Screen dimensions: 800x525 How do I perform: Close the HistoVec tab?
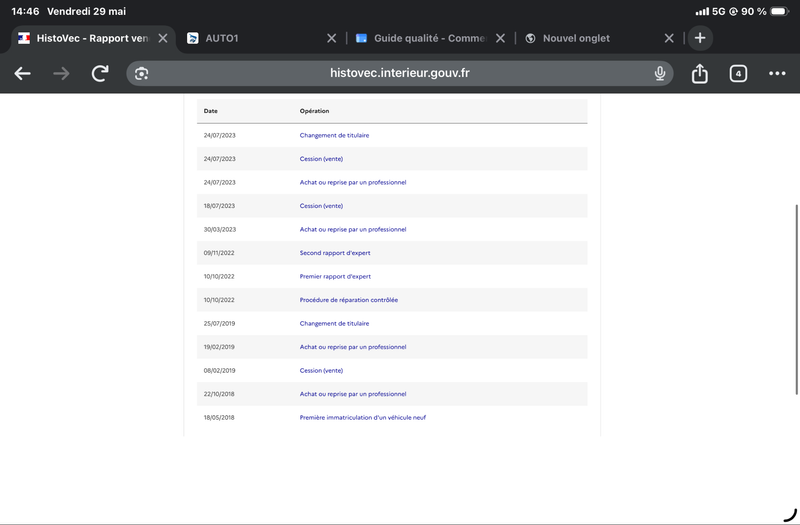point(163,38)
